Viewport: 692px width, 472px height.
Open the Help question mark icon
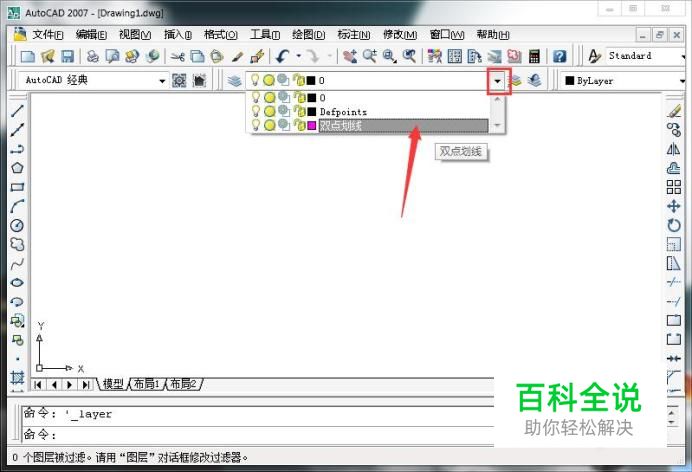[560, 56]
